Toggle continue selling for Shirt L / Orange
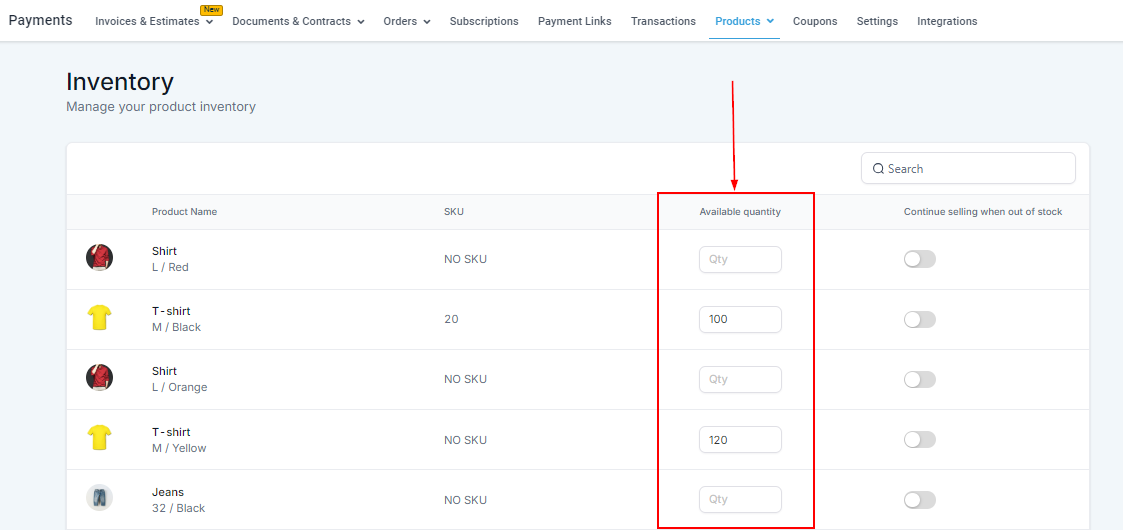Viewport: 1123px width, 530px height. pyautogui.click(x=920, y=380)
